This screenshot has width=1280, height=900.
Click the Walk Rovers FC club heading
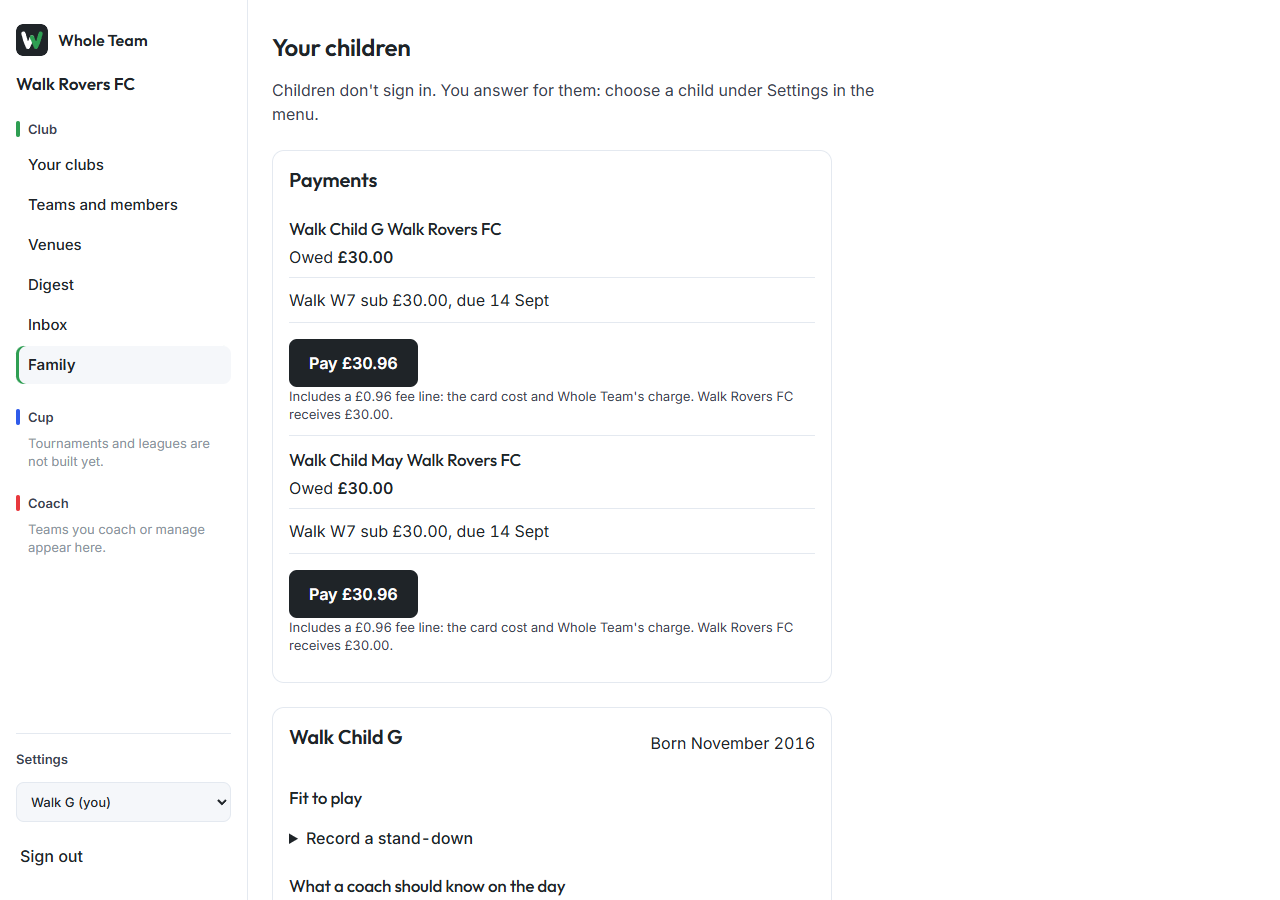(76, 84)
